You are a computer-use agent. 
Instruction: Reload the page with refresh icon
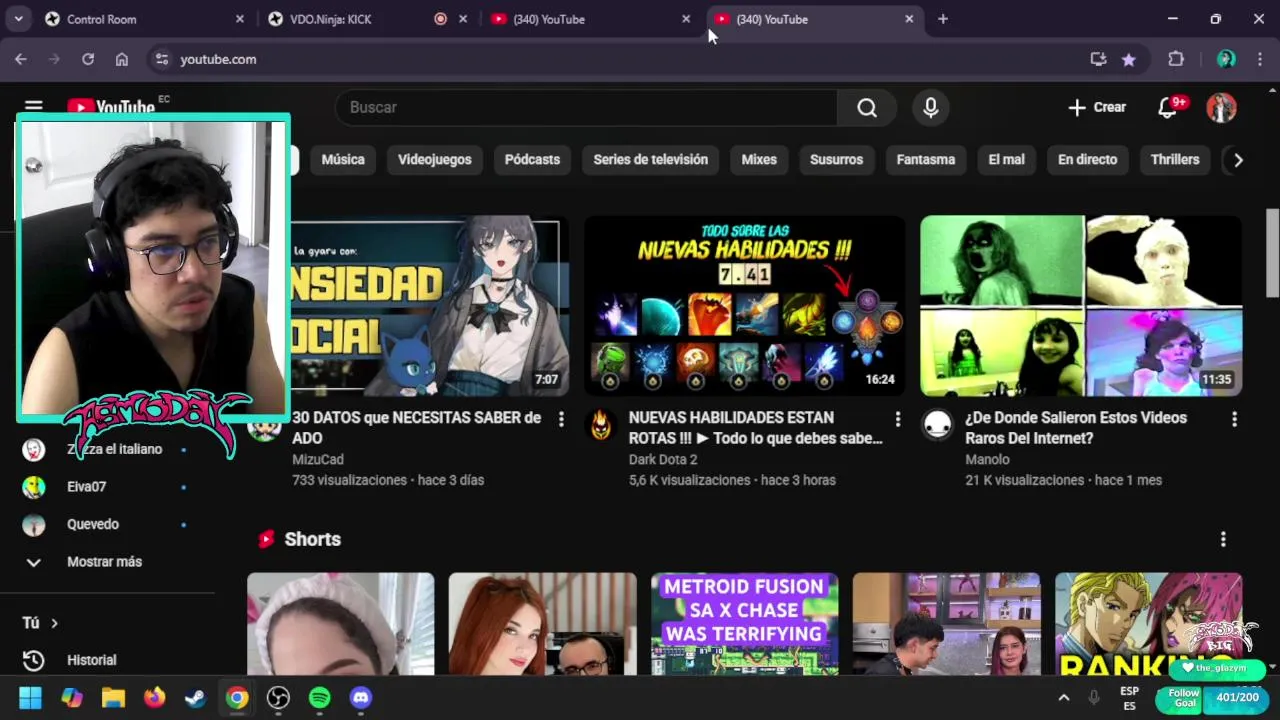(x=88, y=59)
